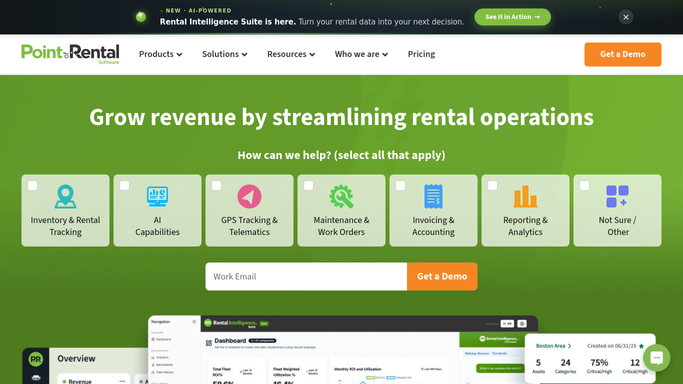683x384 pixels.
Task: Click the Boston Area link in the preview card
Action: click(553, 346)
